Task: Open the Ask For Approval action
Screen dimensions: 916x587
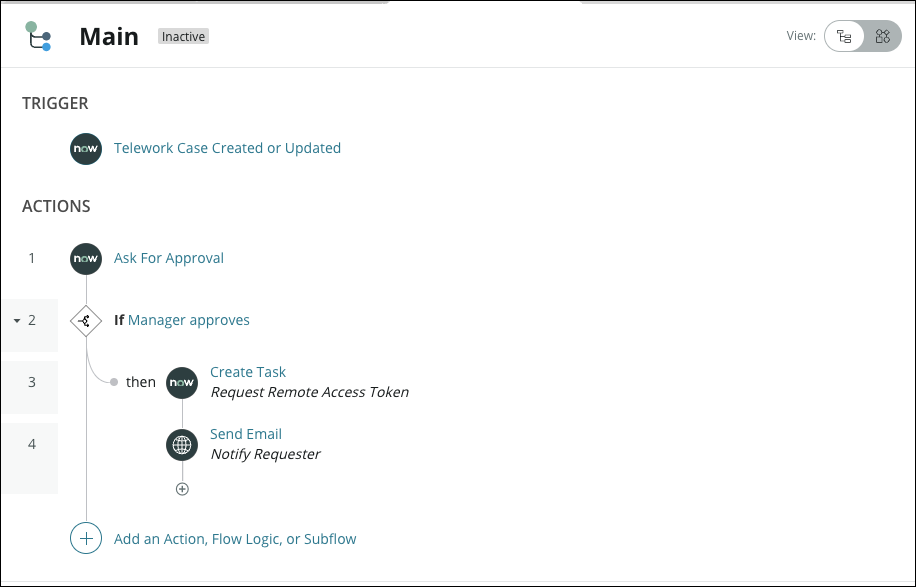Action: (x=169, y=258)
